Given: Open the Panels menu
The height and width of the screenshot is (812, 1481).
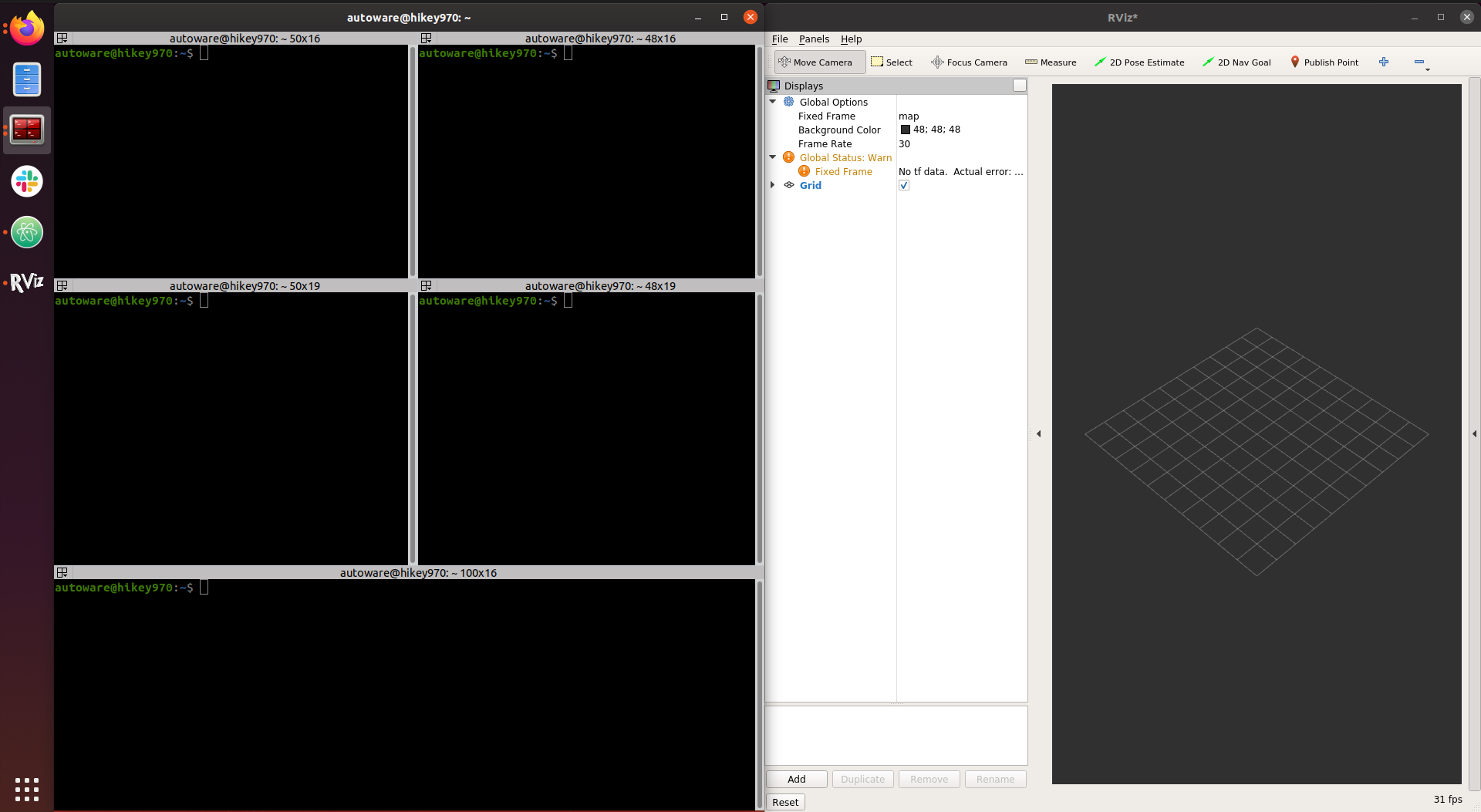Looking at the screenshot, I should [814, 39].
